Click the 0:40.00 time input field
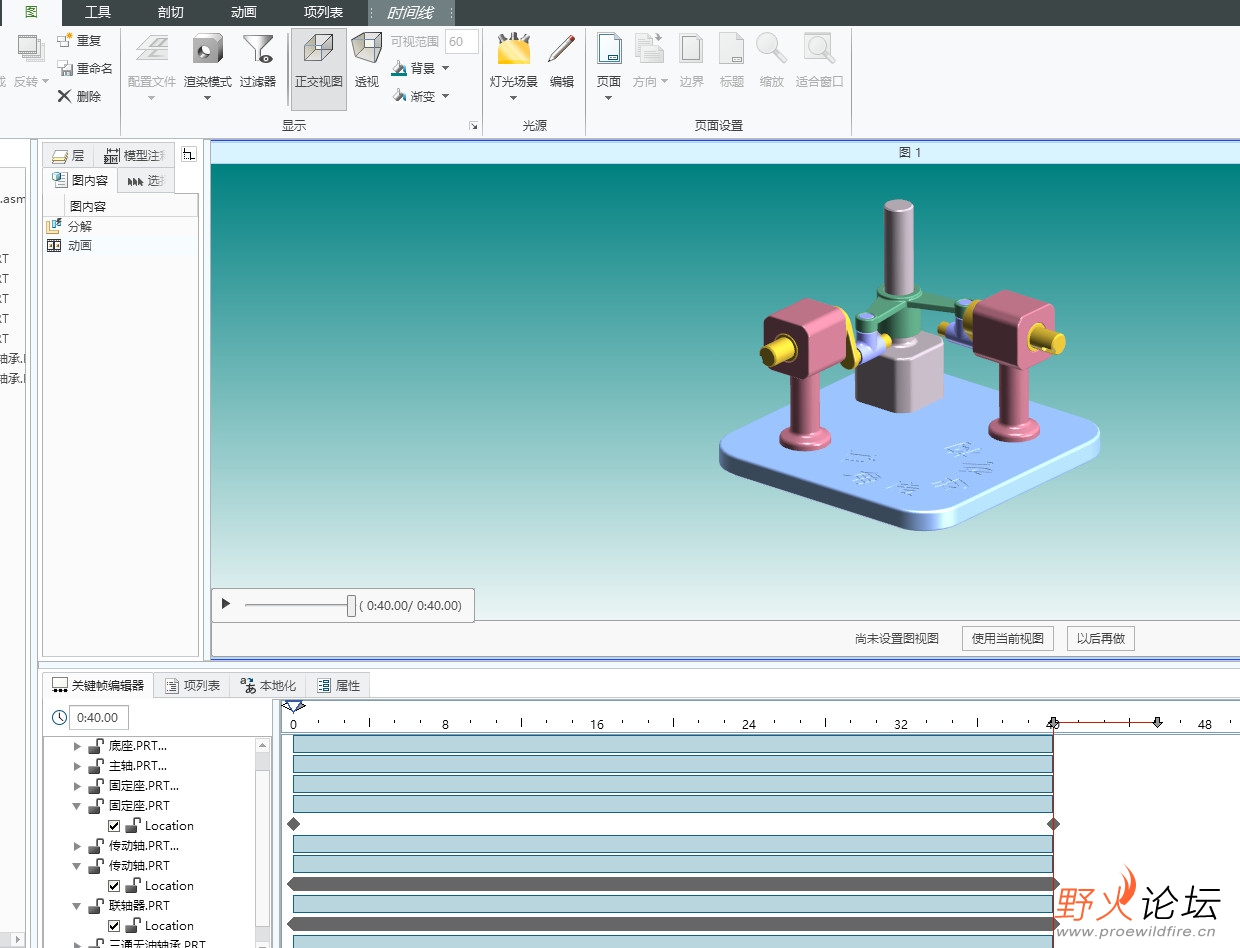This screenshot has width=1240, height=948. click(x=99, y=717)
